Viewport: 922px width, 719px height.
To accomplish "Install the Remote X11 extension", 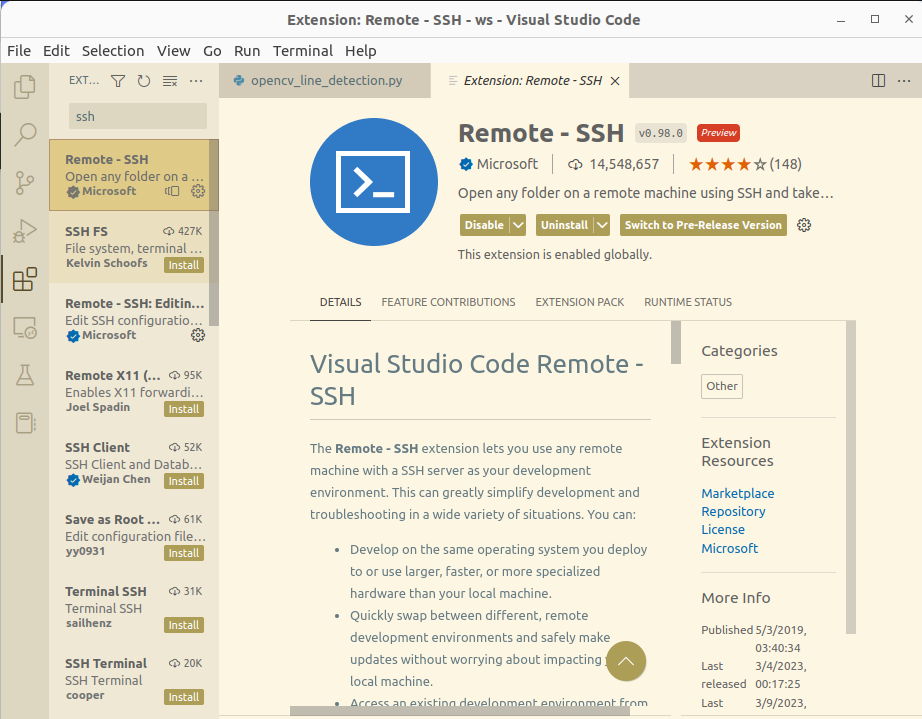I will [x=184, y=409].
